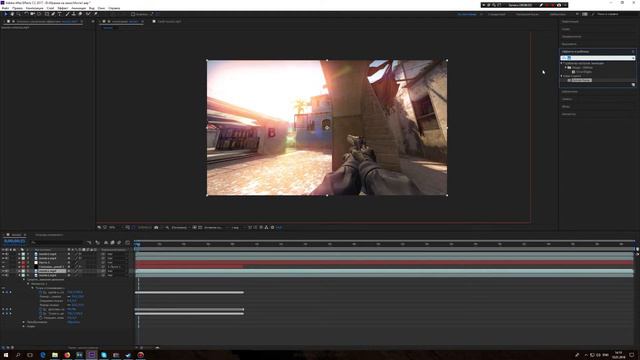Image resolution: width=640 pixels, height=360 pixels.
Task: Collapse the effects group under selected layer
Action: 24,280
